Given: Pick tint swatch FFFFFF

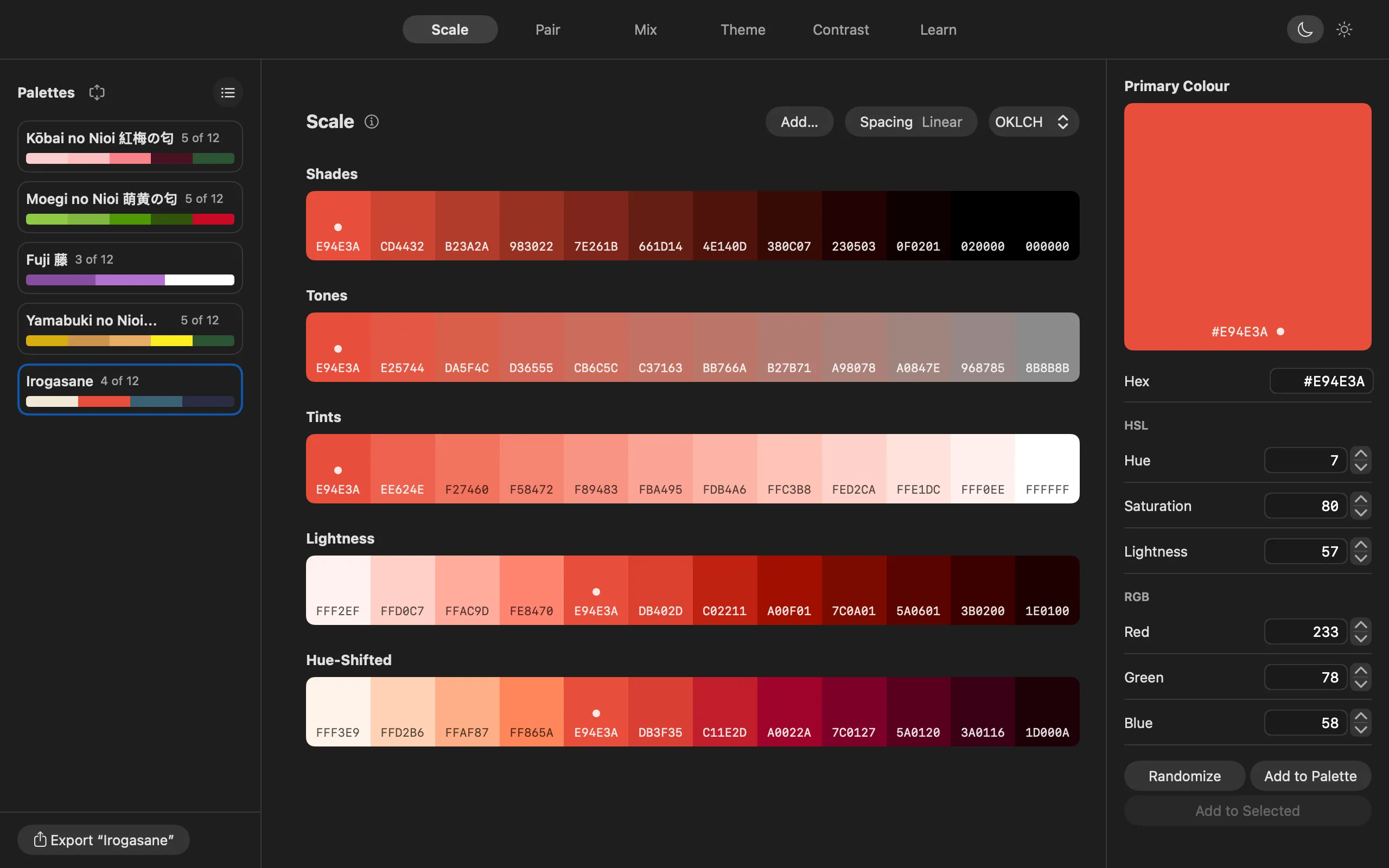Looking at the screenshot, I should tap(1047, 469).
